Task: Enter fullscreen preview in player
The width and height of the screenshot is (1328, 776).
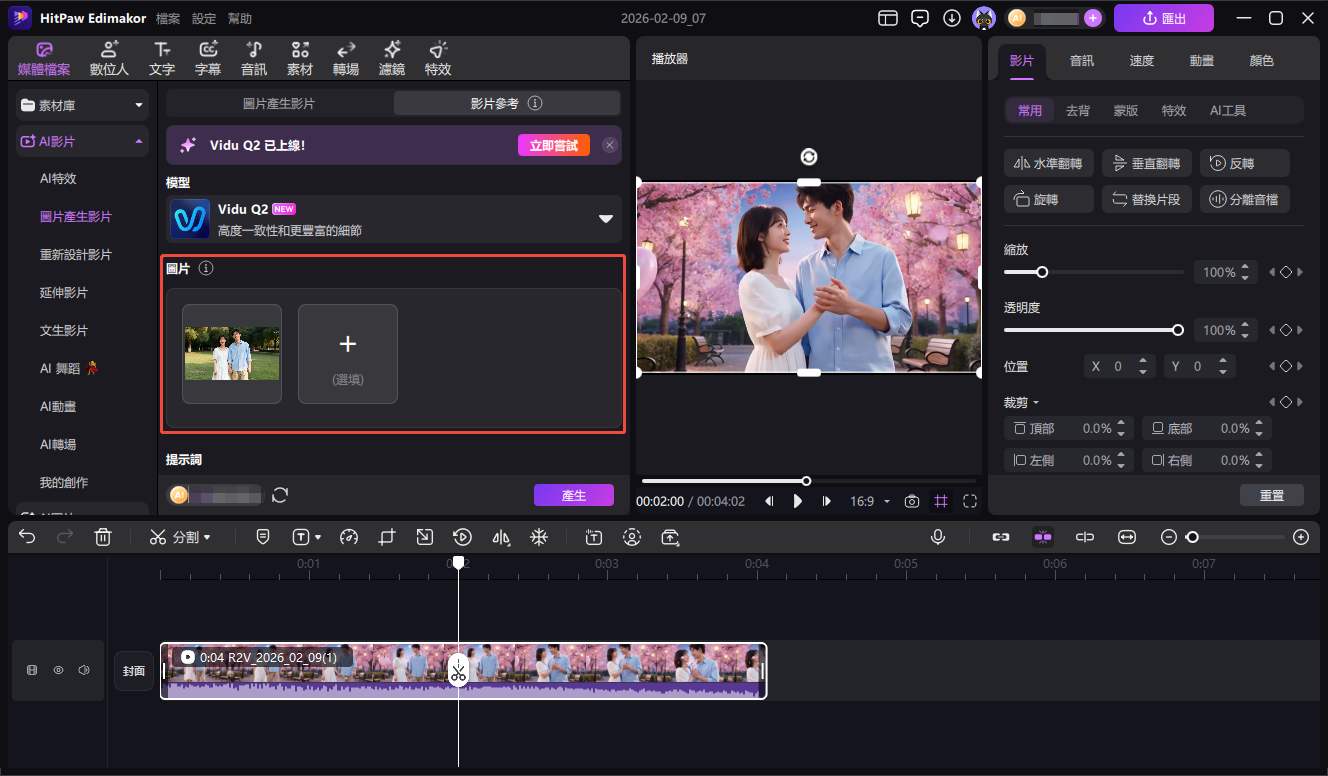Action: point(970,501)
